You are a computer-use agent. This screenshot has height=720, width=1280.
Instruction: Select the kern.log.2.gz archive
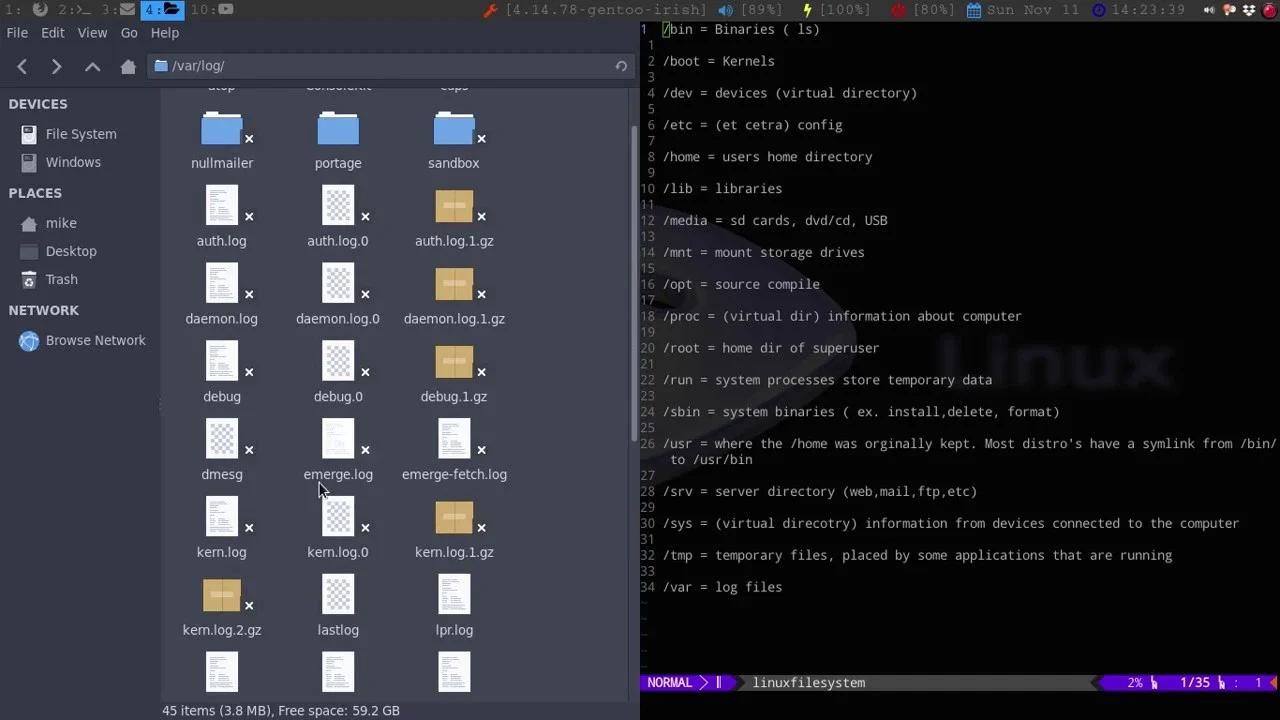[222, 607]
